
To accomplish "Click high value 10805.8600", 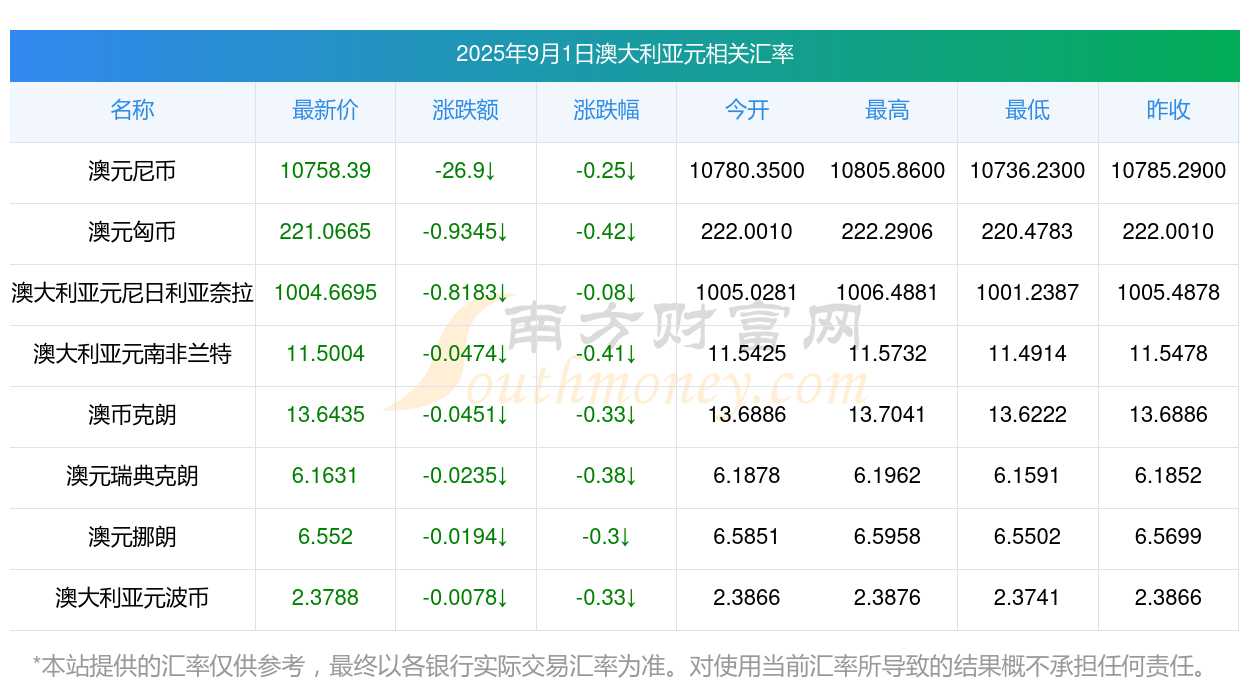I will click(x=887, y=171).
